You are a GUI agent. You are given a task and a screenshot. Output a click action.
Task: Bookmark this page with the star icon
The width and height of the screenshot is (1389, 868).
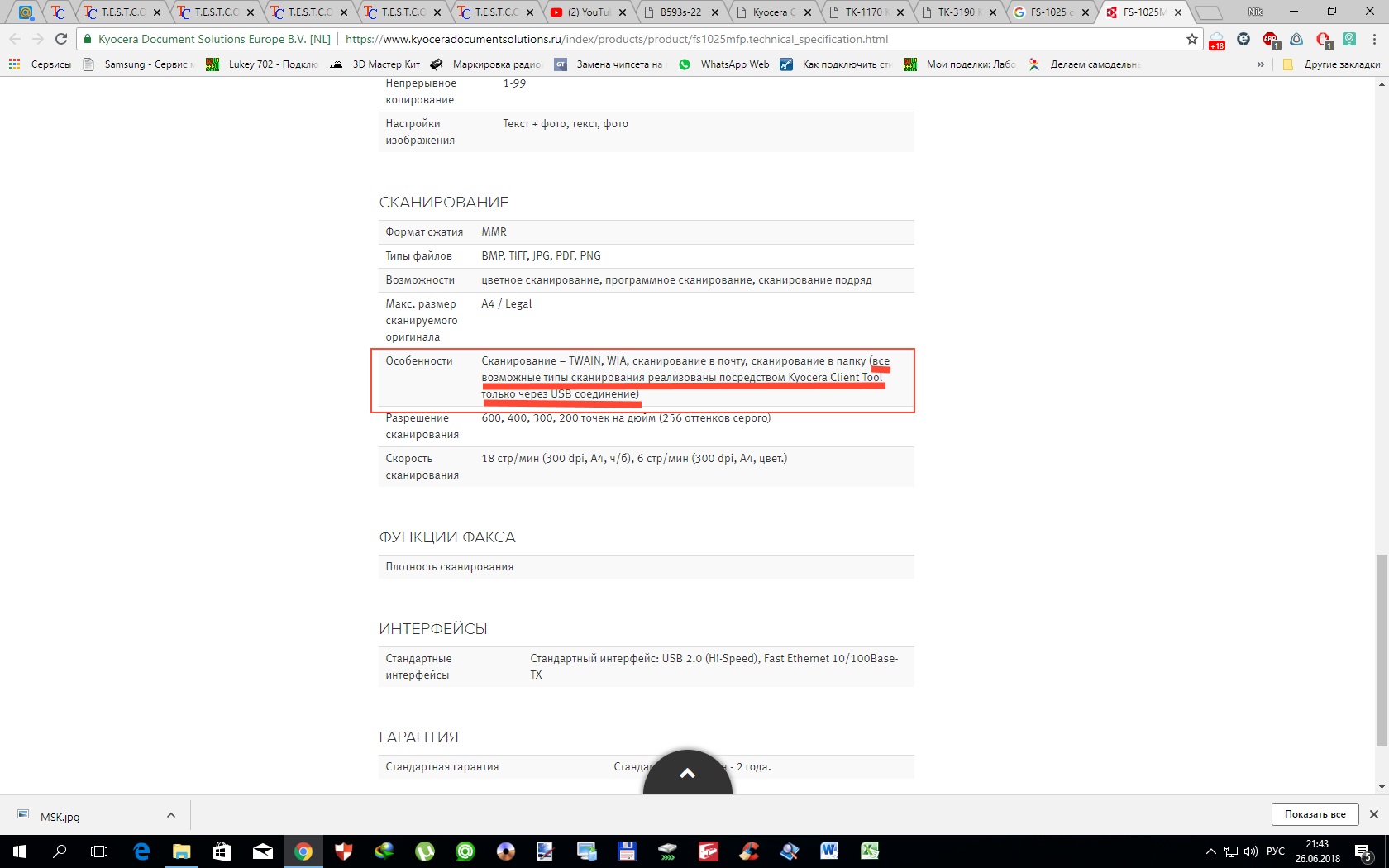(x=1191, y=39)
